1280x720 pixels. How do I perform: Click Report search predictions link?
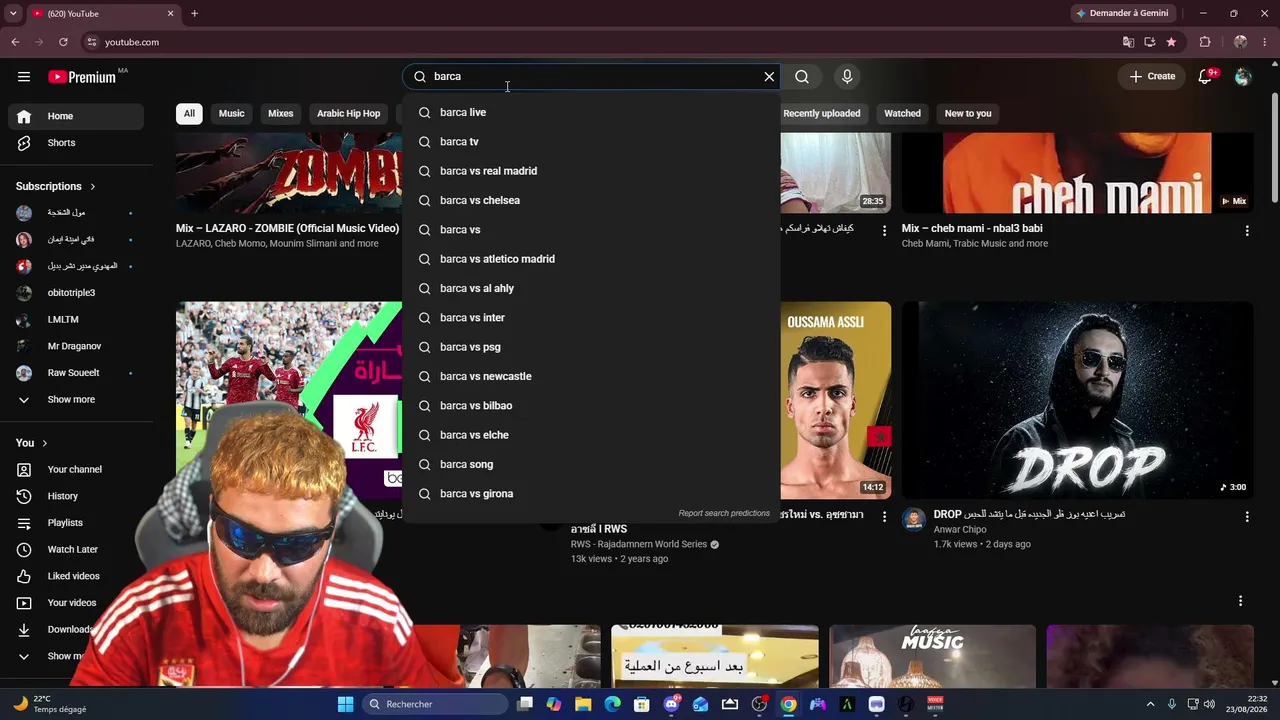(x=724, y=514)
